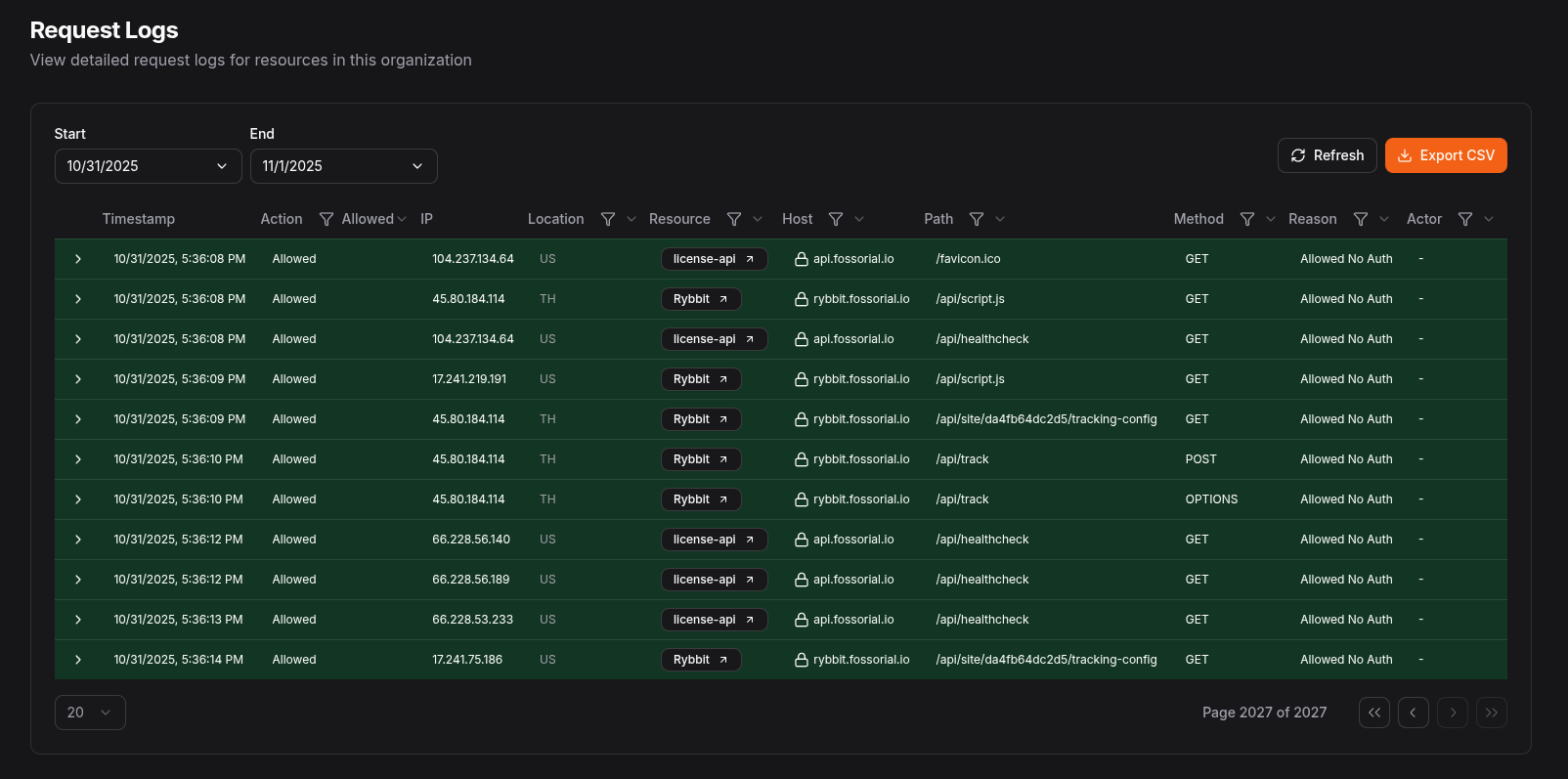Expand the POST /api/track log row

click(78, 459)
